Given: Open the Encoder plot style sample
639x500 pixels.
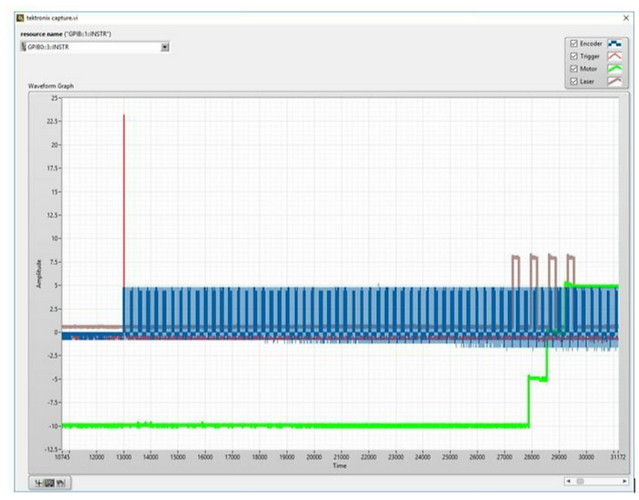Looking at the screenshot, I should (615, 44).
